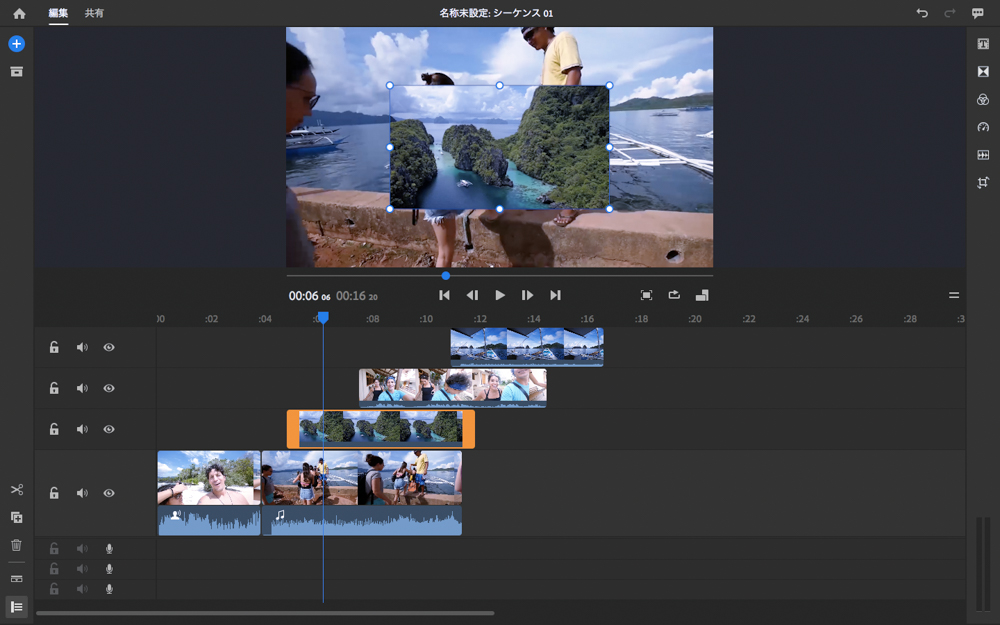Image resolution: width=1000 pixels, height=625 pixels.
Task: Open the Color panel icon
Action: coord(983,99)
